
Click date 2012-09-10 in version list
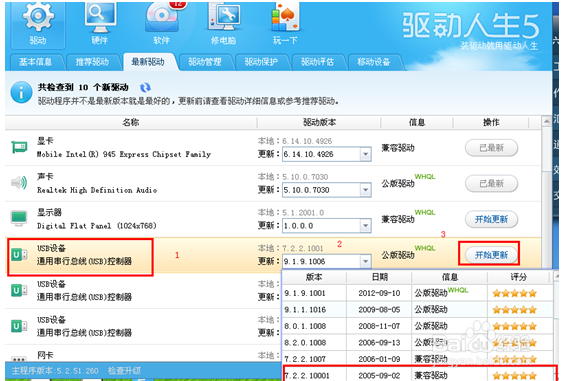(379, 293)
